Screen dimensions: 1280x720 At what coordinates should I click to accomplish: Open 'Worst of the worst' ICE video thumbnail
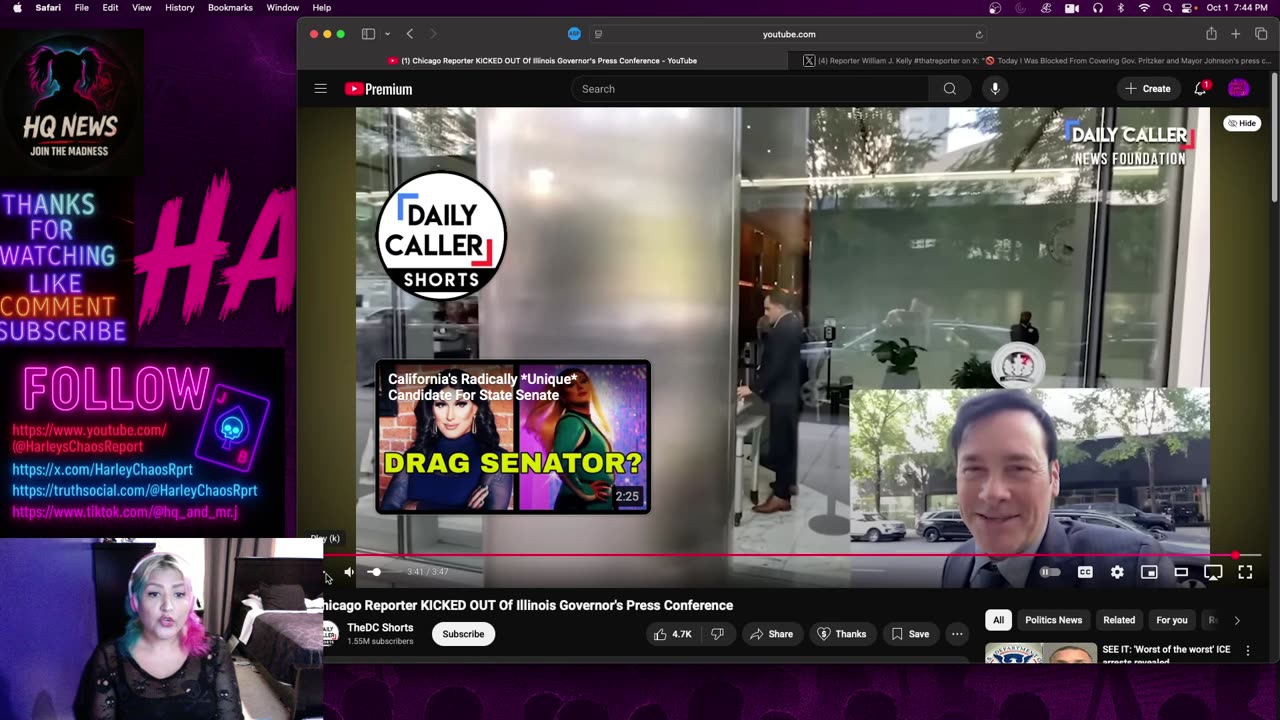coord(1040,653)
